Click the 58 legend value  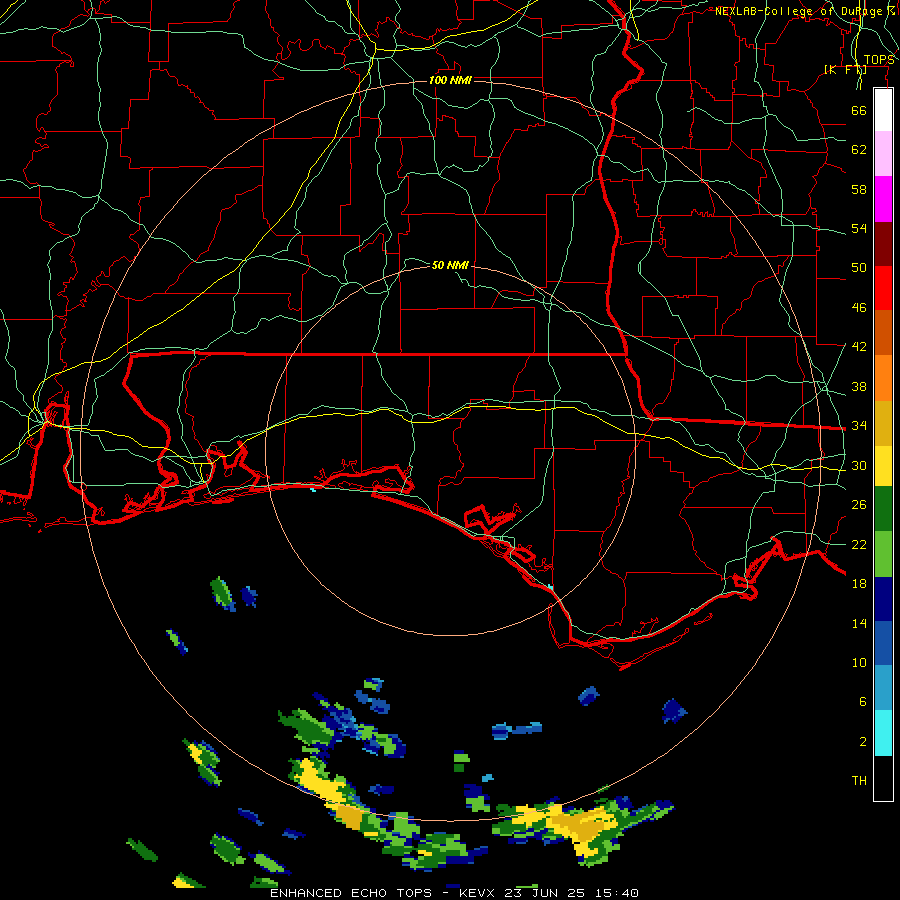pos(859,189)
